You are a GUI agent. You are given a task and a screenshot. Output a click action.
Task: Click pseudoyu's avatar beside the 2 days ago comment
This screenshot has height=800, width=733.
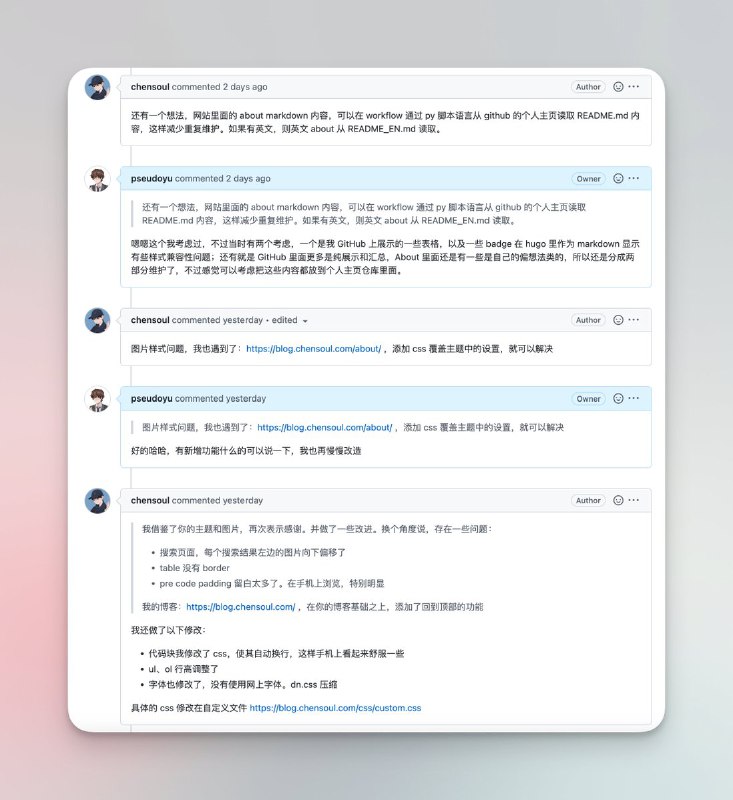click(x=97, y=179)
